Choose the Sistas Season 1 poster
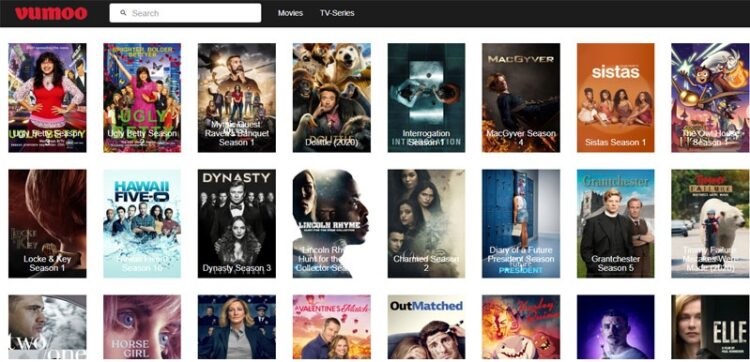This screenshot has height=362, width=750. [x=616, y=98]
